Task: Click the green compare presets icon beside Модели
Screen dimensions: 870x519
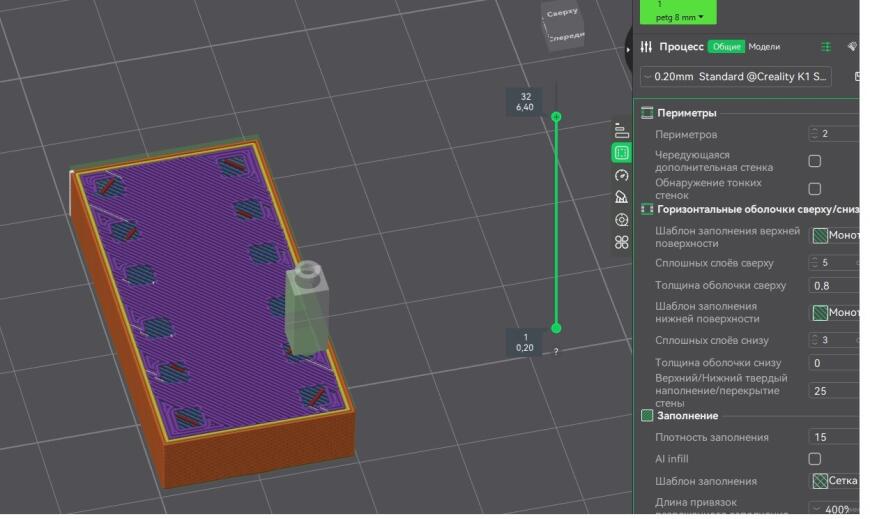Action: pos(826,47)
